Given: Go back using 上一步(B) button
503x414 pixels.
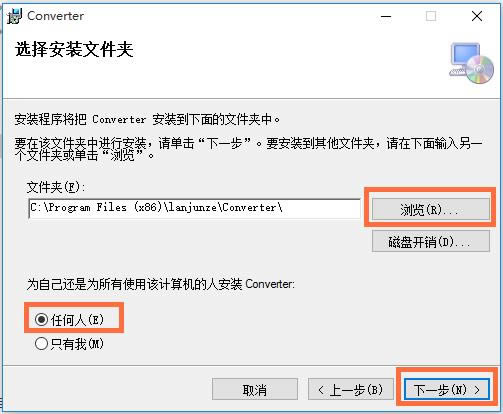Looking at the screenshot, I should (351, 389).
